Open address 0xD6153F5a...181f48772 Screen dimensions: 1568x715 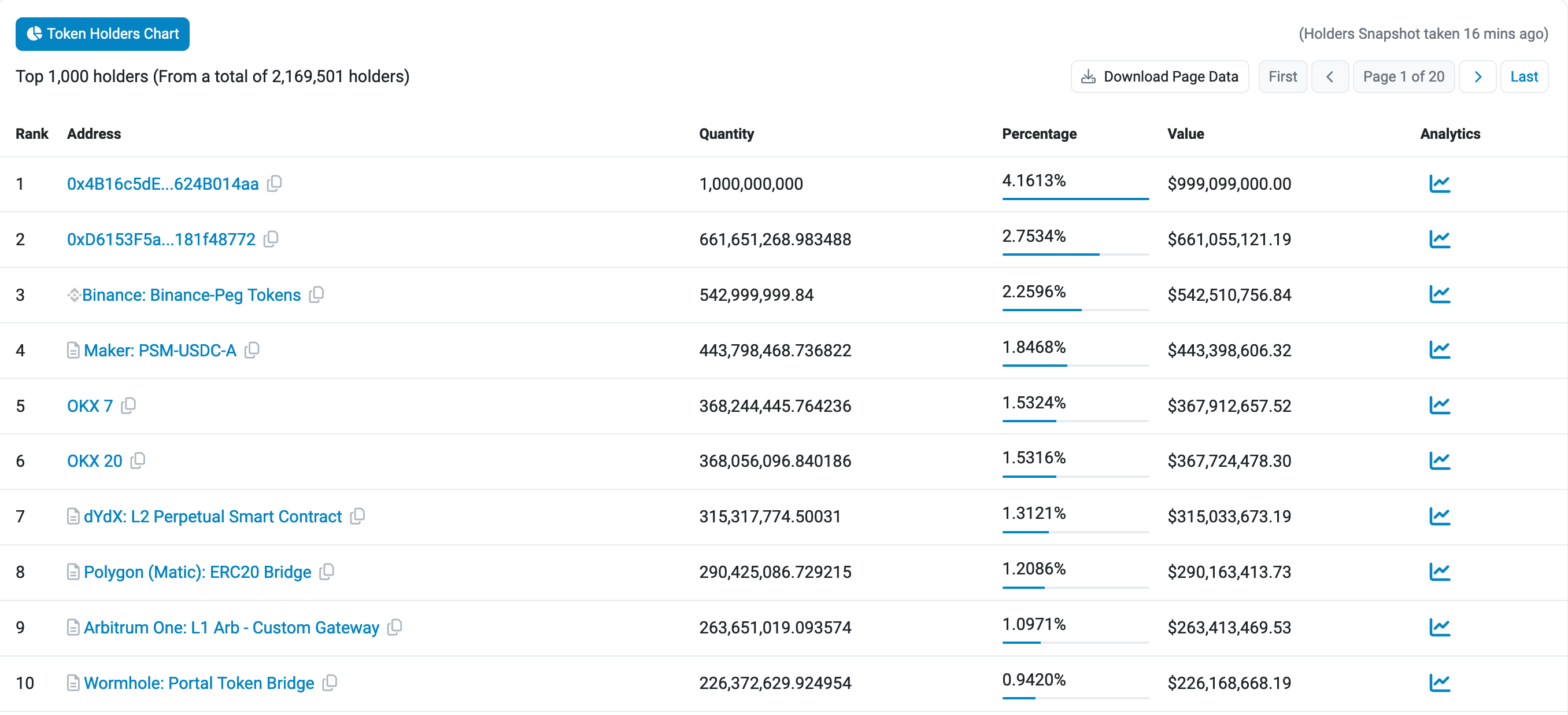click(x=161, y=239)
